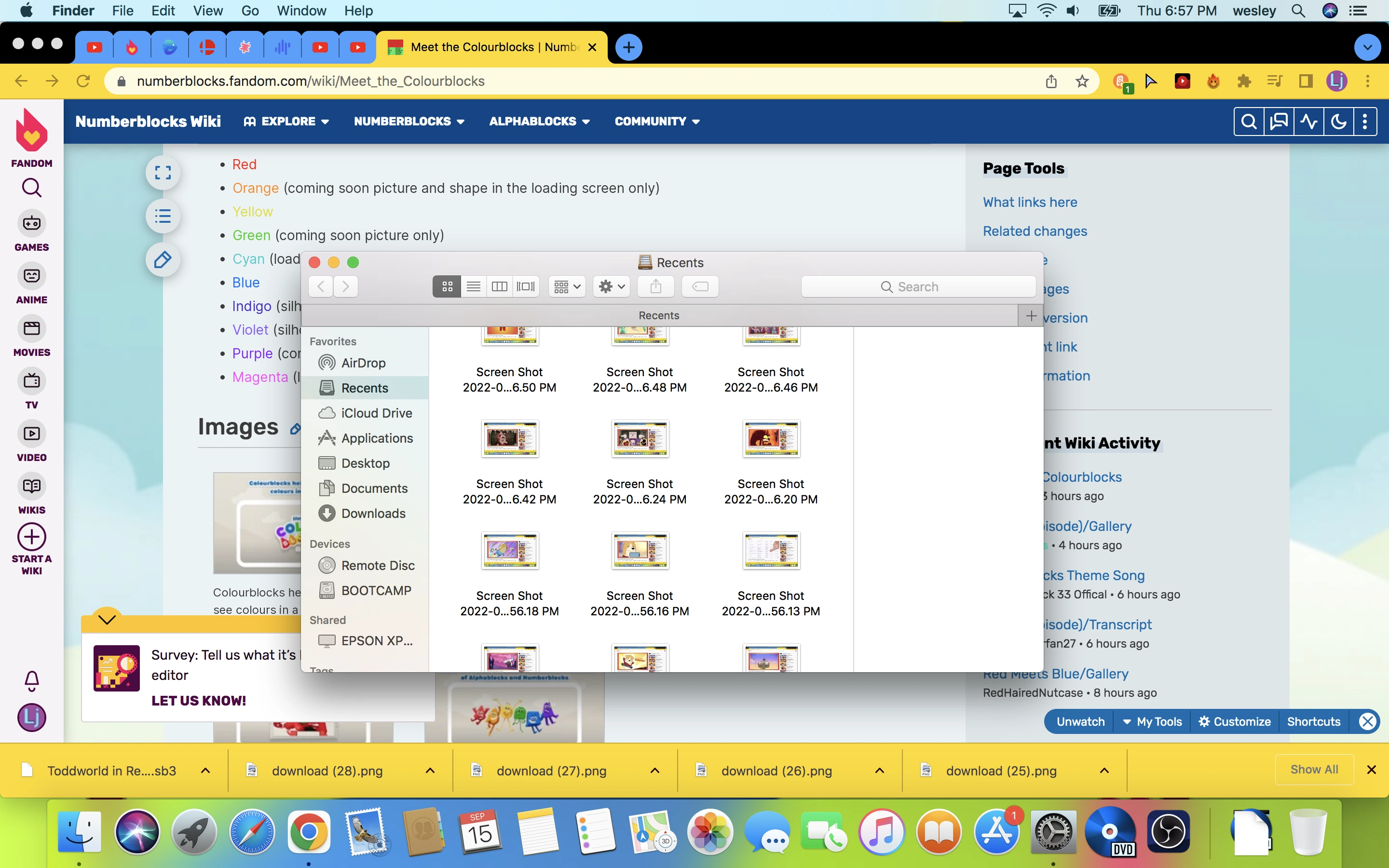The width and height of the screenshot is (1389, 868).
Task: Toggle the wiki dark mode icon
Action: (1338, 121)
